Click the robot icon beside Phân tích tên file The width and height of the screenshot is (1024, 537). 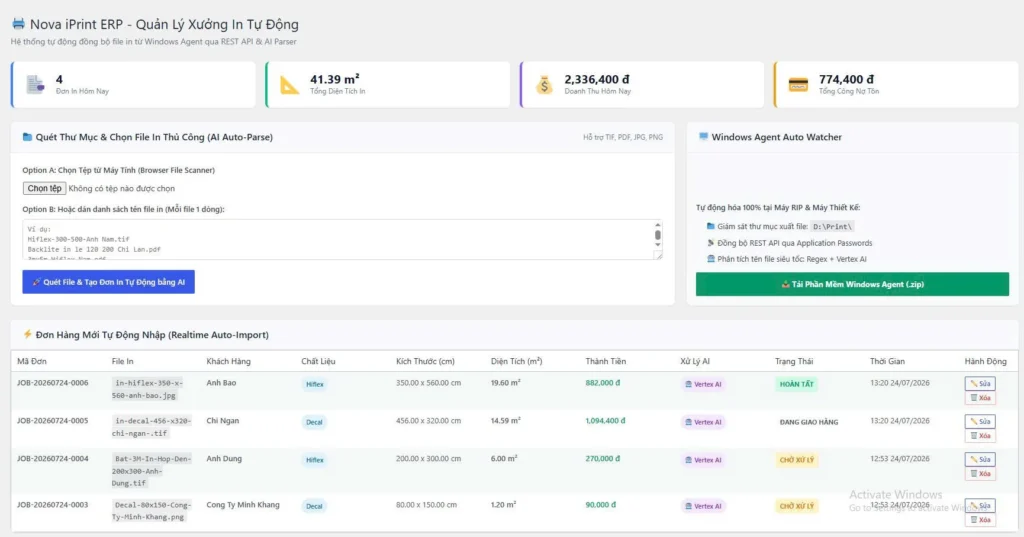tap(711, 259)
